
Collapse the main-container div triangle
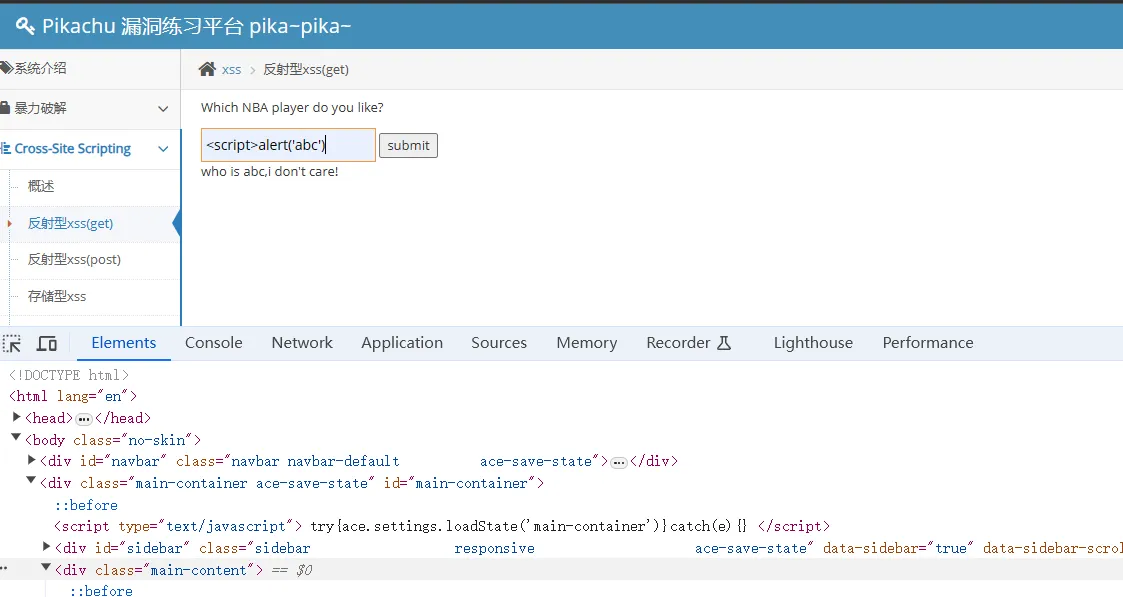tap(31, 480)
